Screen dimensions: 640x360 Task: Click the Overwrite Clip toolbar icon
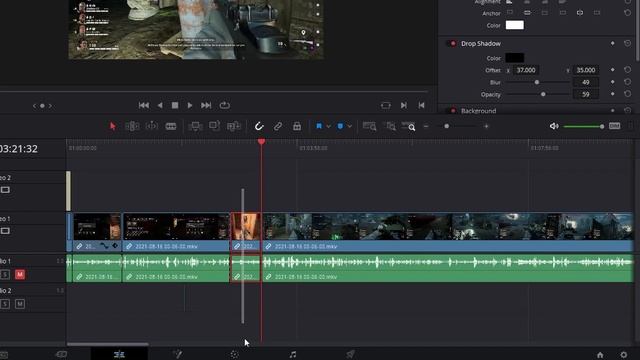(x=215, y=126)
